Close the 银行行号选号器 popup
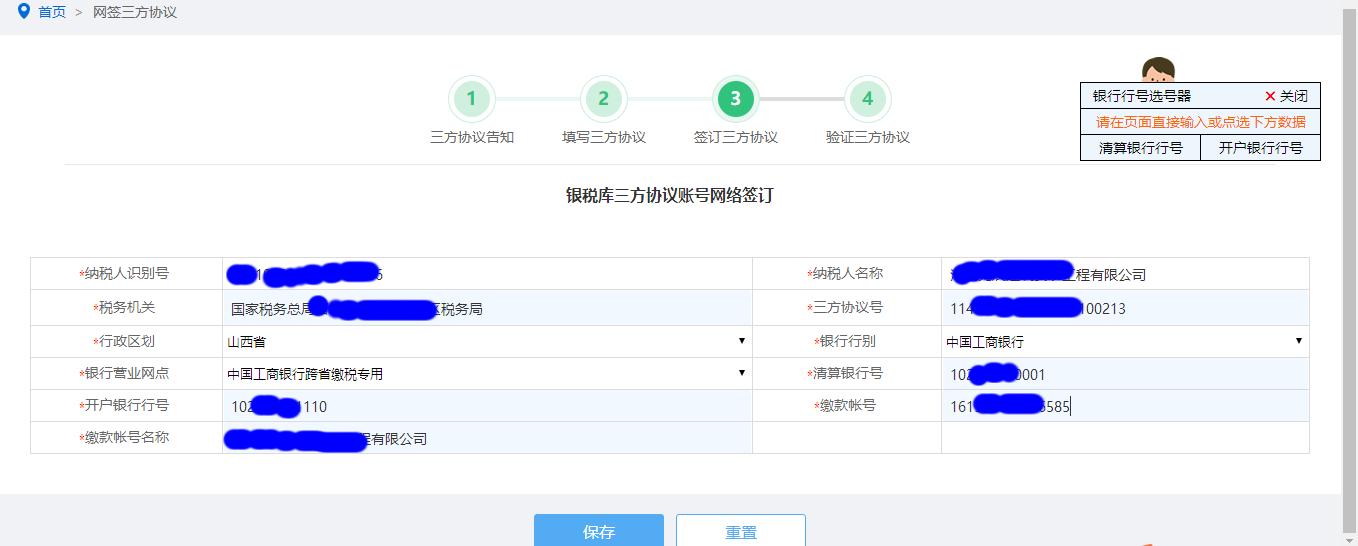The width and height of the screenshot is (1358, 546). coord(1286,96)
